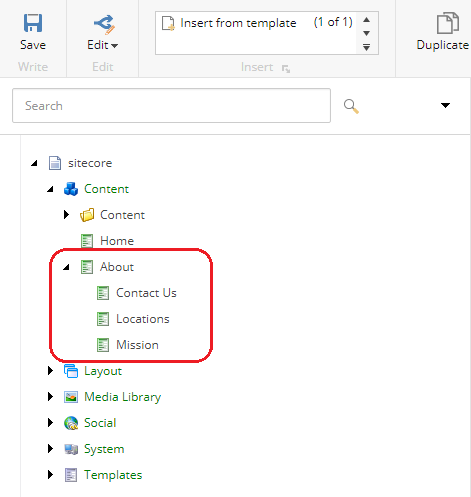Open the Insert group dialog launcher

point(286,69)
